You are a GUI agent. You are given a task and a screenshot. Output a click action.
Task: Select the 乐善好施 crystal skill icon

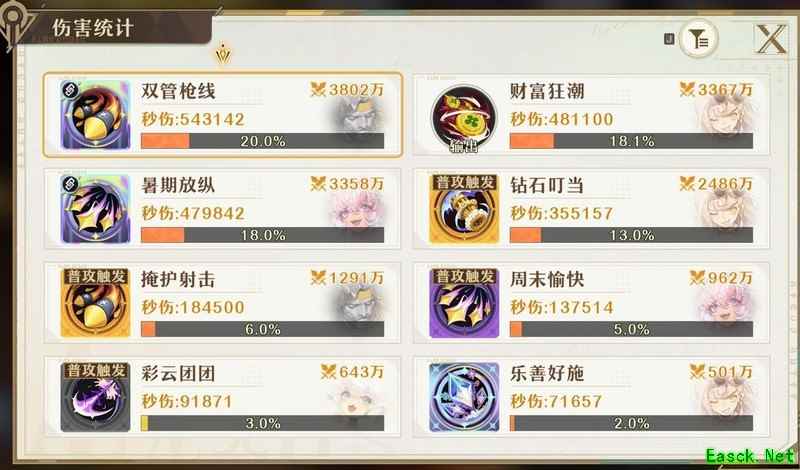click(464, 397)
